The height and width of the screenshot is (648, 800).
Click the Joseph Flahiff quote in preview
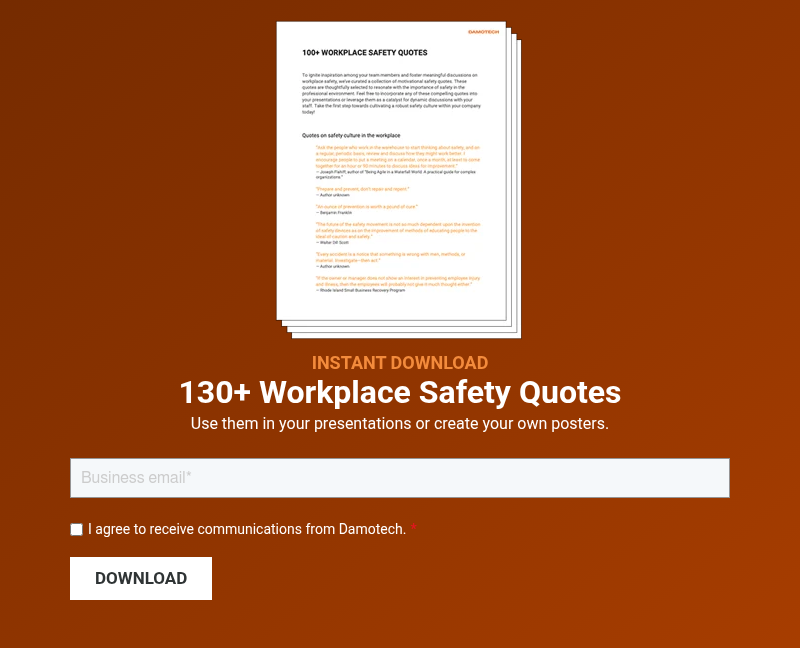[x=392, y=159]
